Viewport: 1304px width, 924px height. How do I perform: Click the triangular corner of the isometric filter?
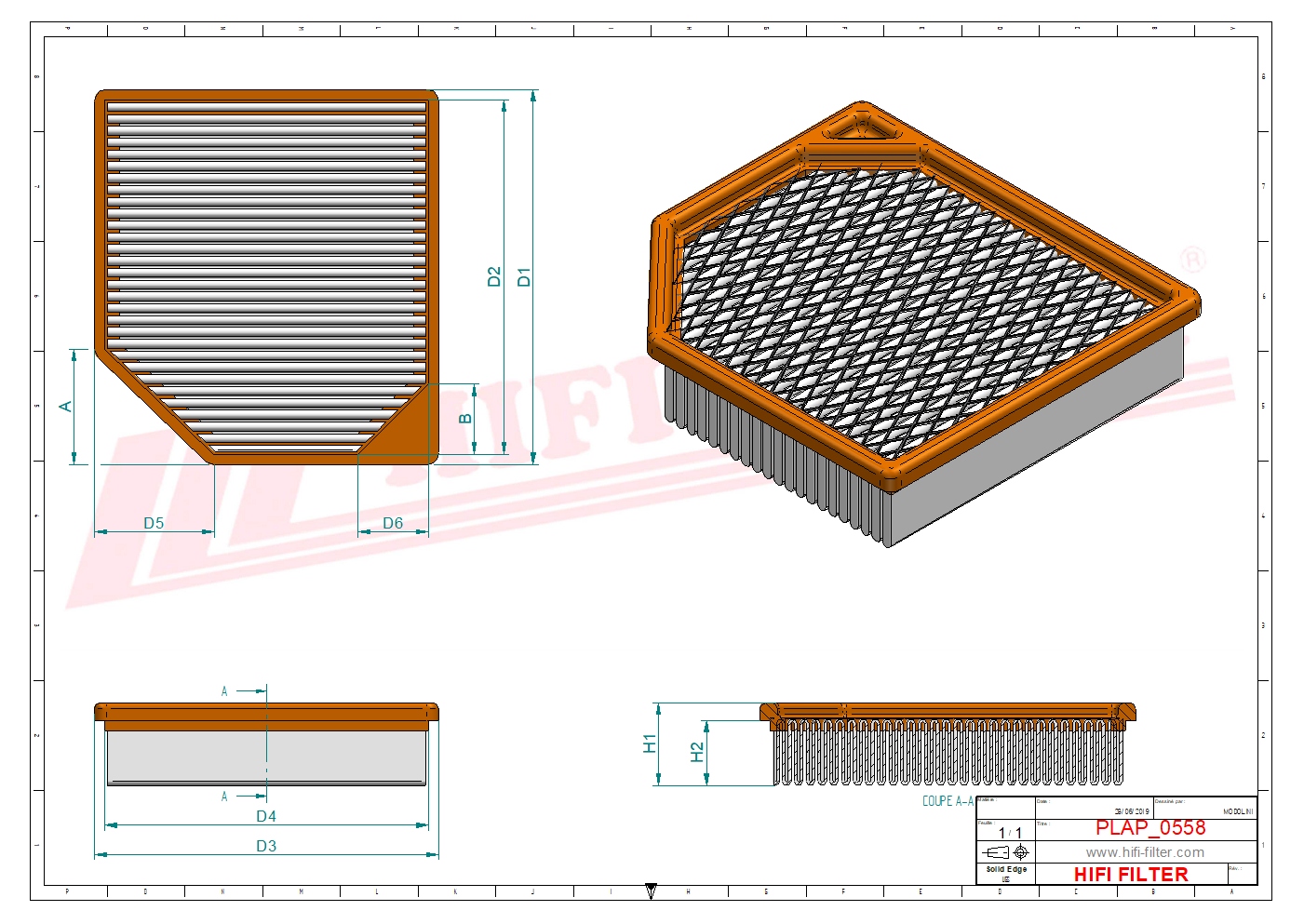[x=861, y=124]
